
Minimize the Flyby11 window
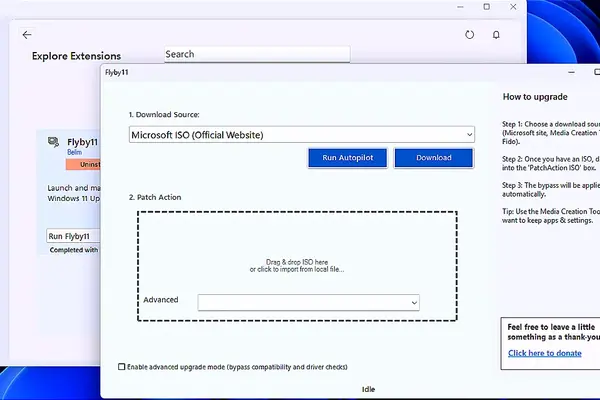click(x=571, y=72)
